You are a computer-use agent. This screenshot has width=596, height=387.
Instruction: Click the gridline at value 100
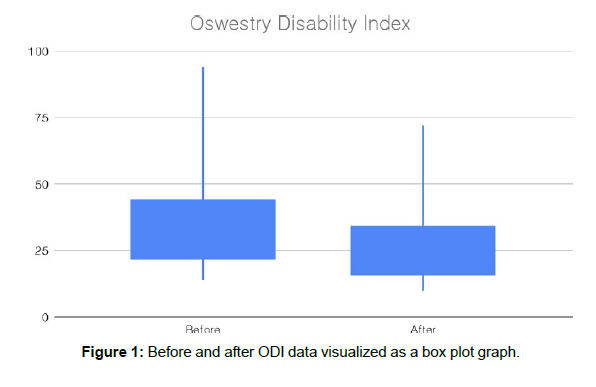(x=314, y=51)
